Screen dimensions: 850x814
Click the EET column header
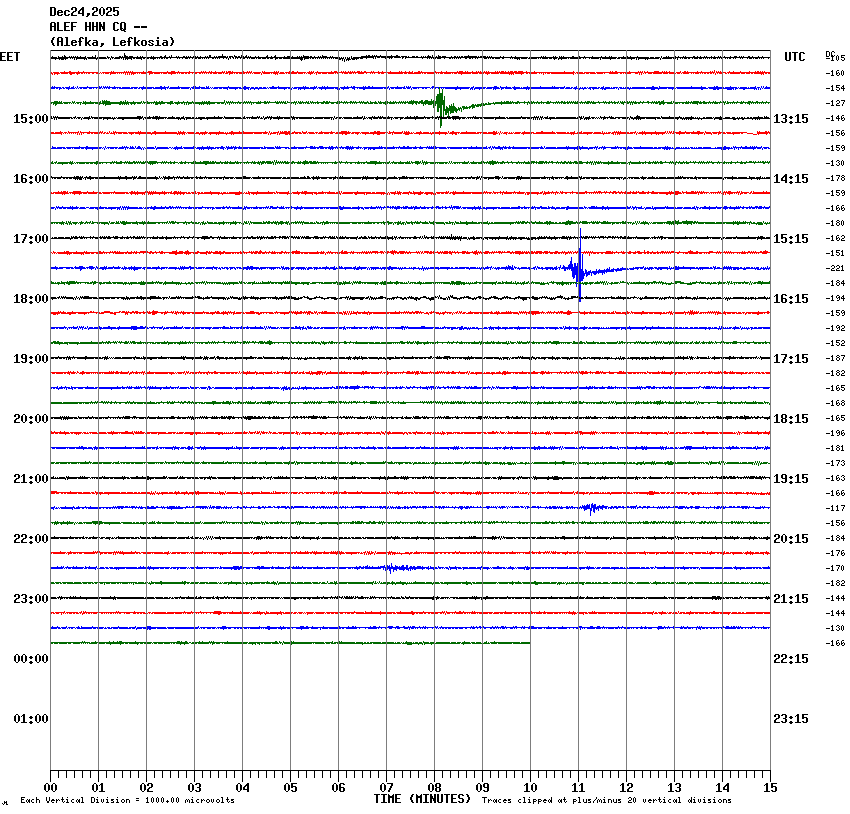pos(10,57)
